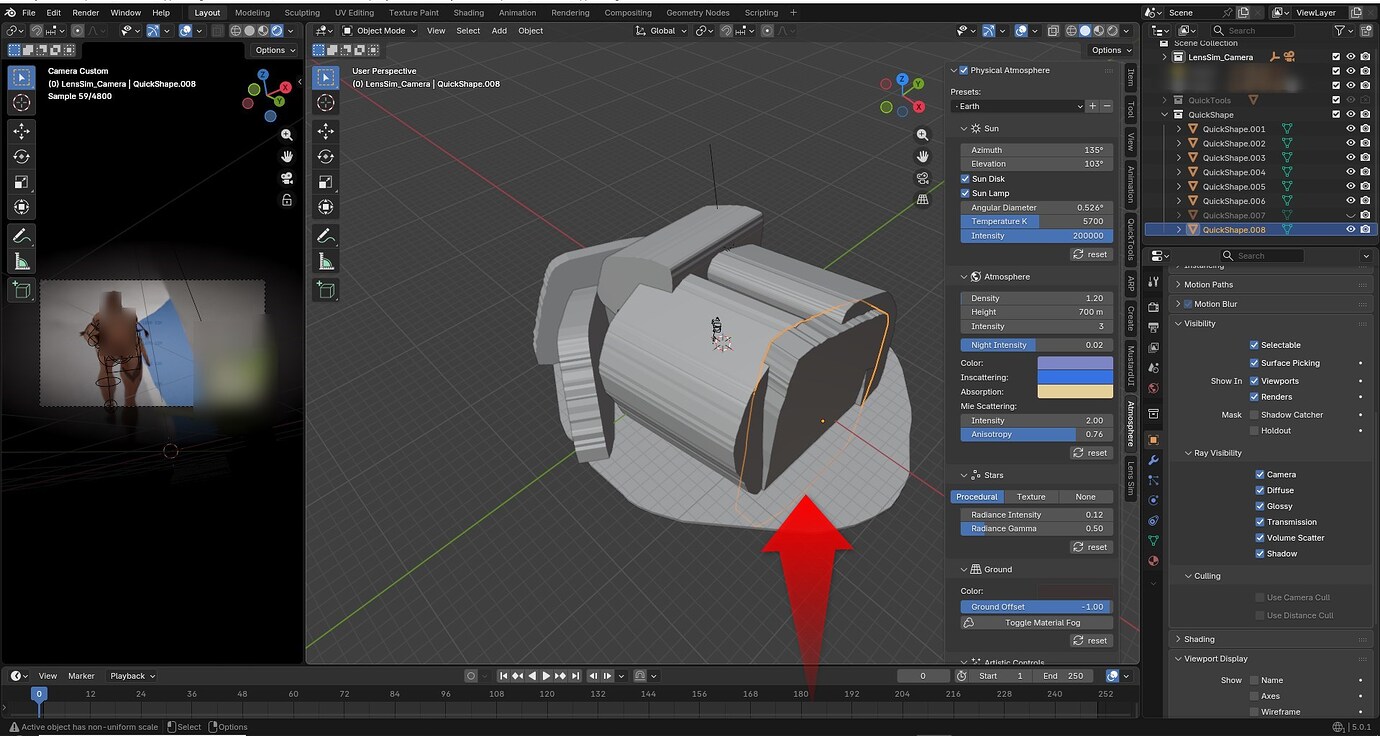
Task: Click the lock icon in the left camera viewport
Action: pyautogui.click(x=287, y=200)
